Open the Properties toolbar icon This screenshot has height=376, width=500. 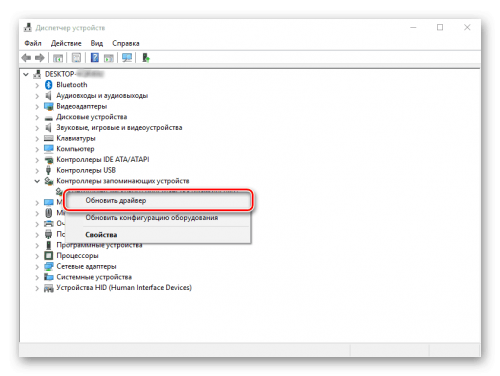[x=76, y=58]
